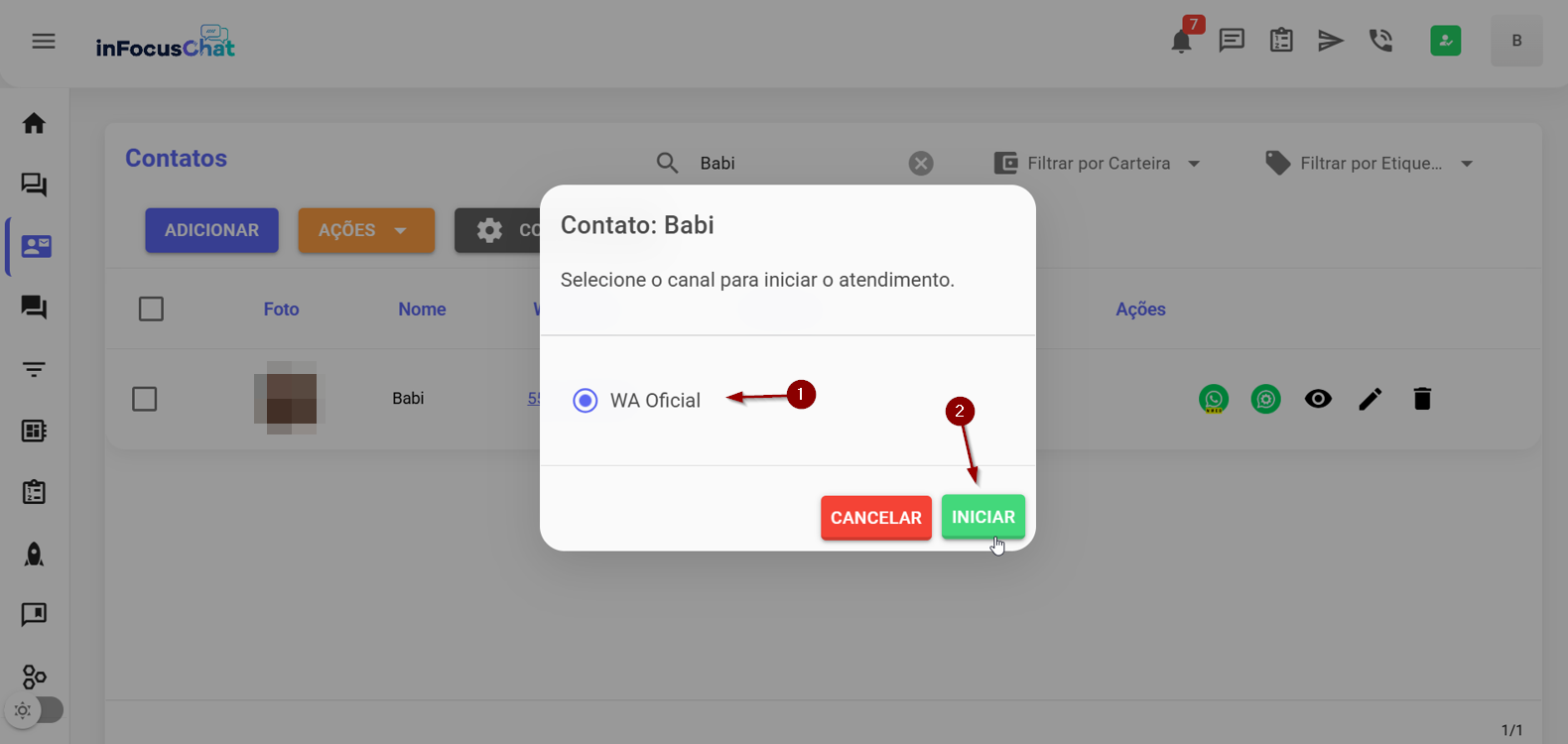Tick the checkbox for the Babi row
The image size is (1568, 744).
145,399
